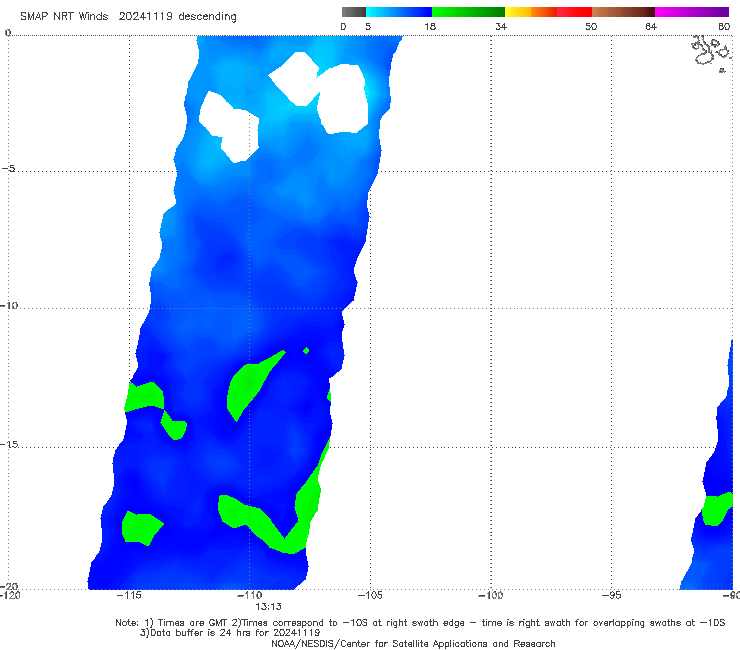Click the green 18–34 colorbar segment
740x650 pixels.
click(x=468, y=12)
